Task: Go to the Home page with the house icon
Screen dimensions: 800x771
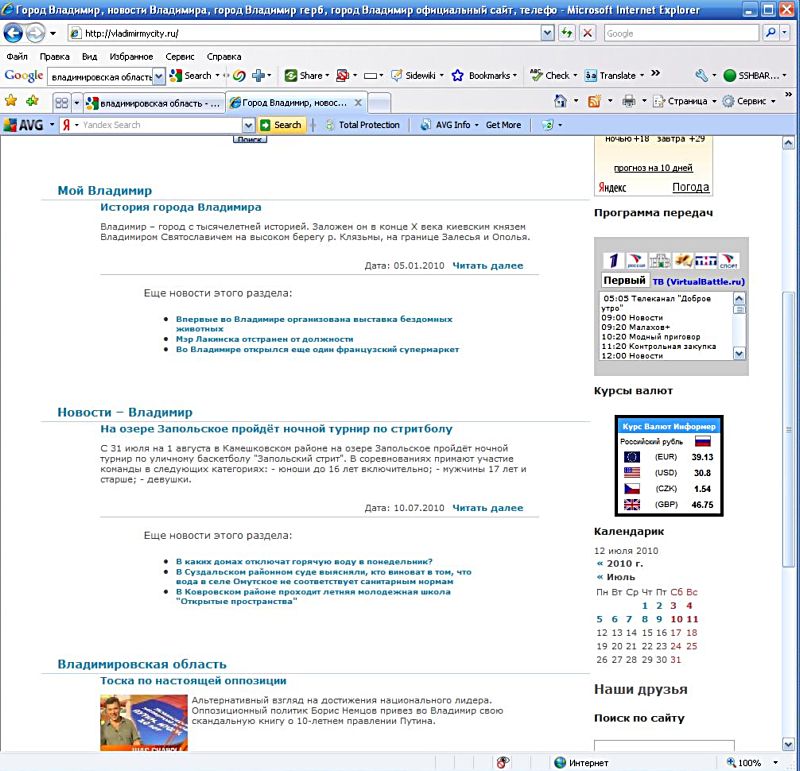Action: pos(560,101)
